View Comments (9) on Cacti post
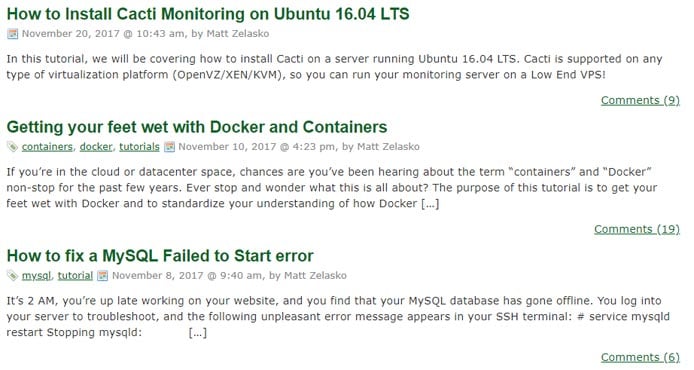This screenshot has height=370, width=694. [640, 100]
